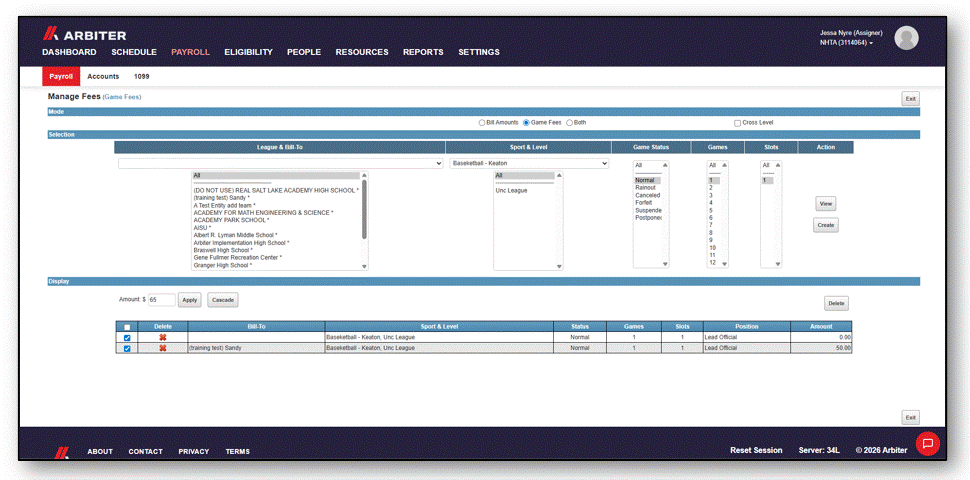
Task: Open the REPORTS menu
Action: (x=423, y=52)
